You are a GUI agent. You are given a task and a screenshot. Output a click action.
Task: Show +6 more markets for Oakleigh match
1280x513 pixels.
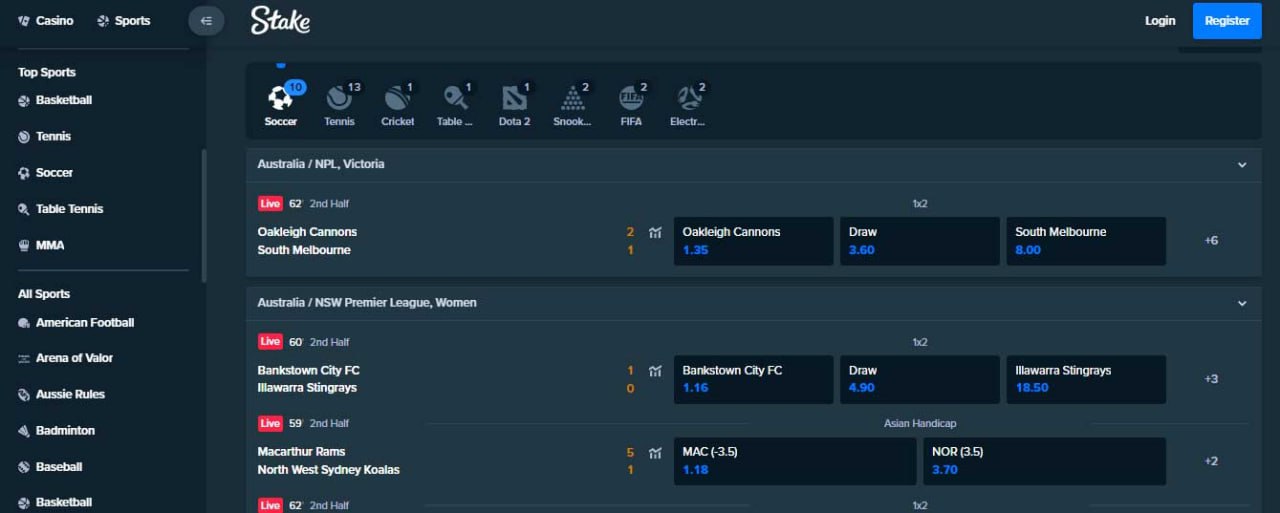(1211, 241)
